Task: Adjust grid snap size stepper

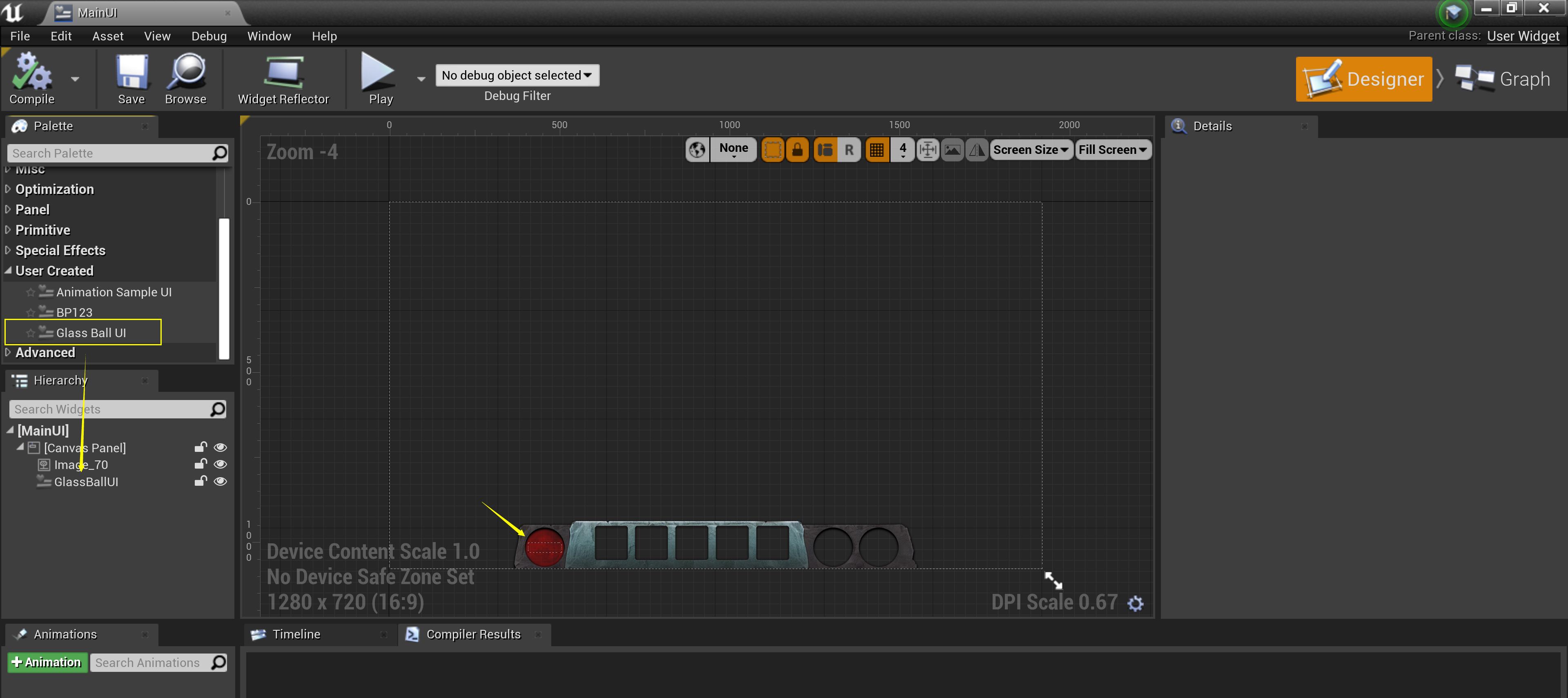Action: click(903, 150)
